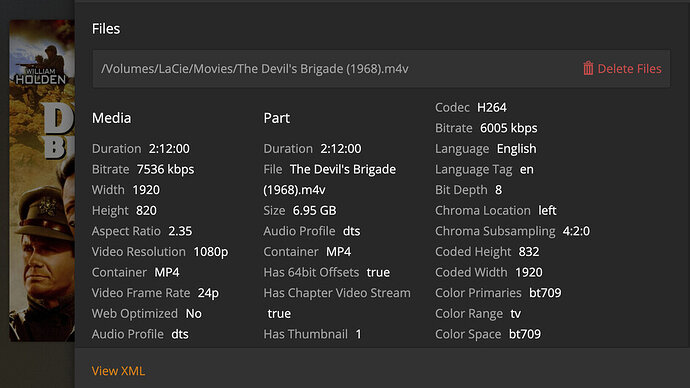
Task: Click the Chroma Subsampling value 4:2:0
Action: pyautogui.click(x=576, y=231)
